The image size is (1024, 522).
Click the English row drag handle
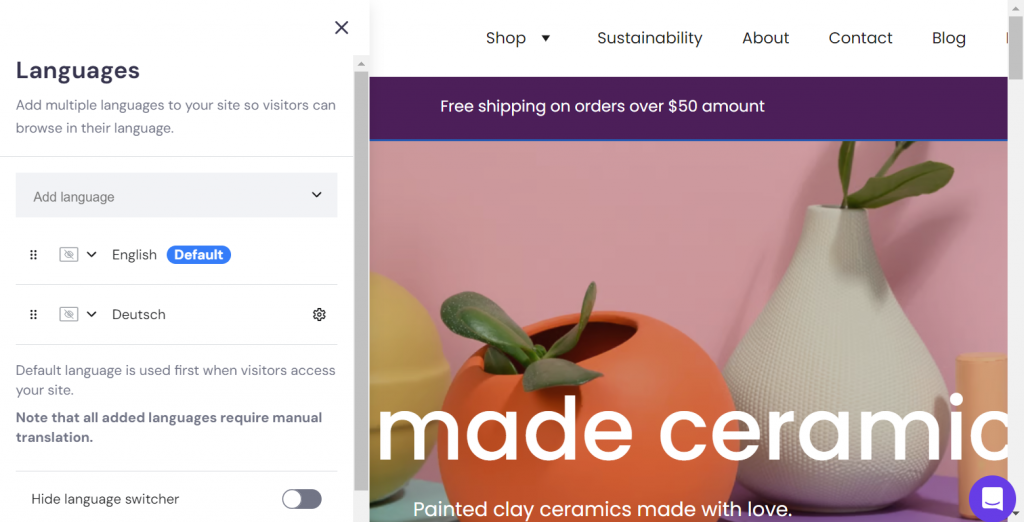point(33,255)
